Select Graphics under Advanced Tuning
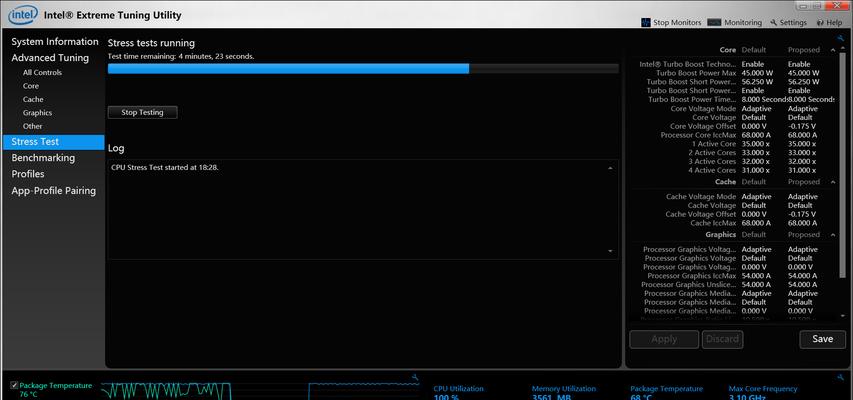 [38, 113]
